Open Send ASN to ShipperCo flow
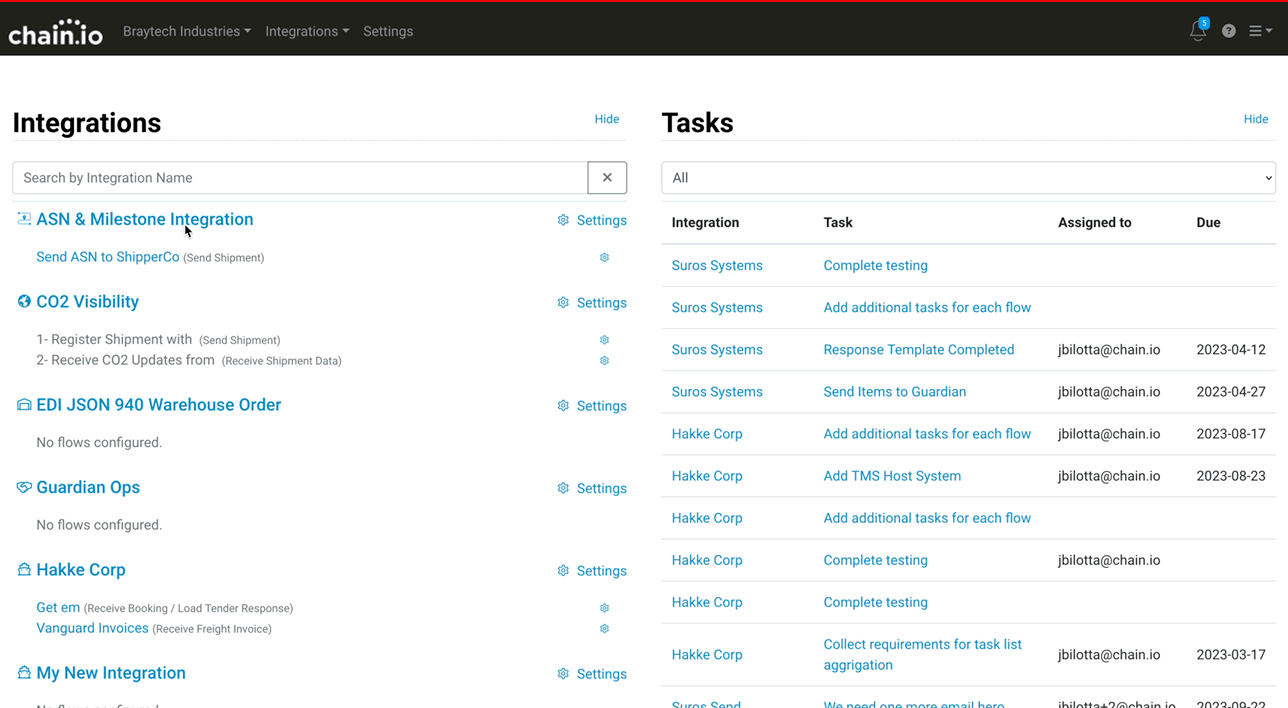 click(x=108, y=257)
